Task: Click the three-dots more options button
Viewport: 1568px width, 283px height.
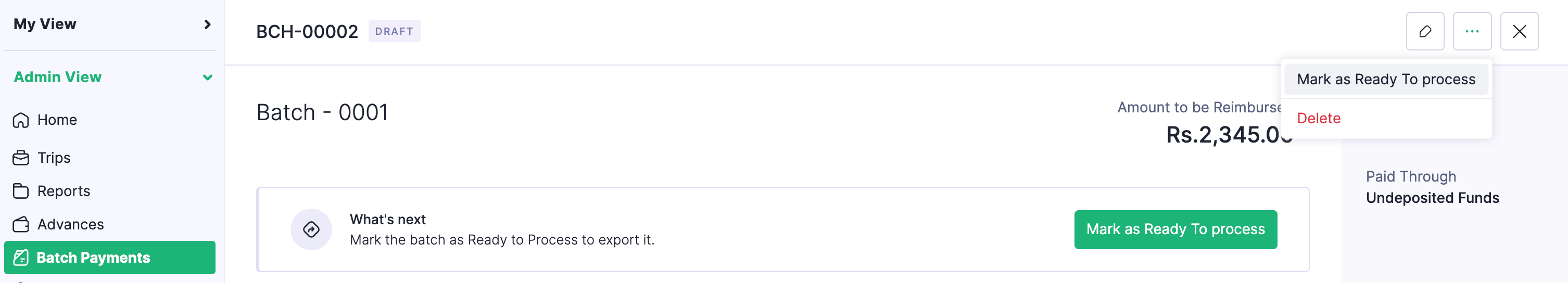Action: click(x=1472, y=32)
